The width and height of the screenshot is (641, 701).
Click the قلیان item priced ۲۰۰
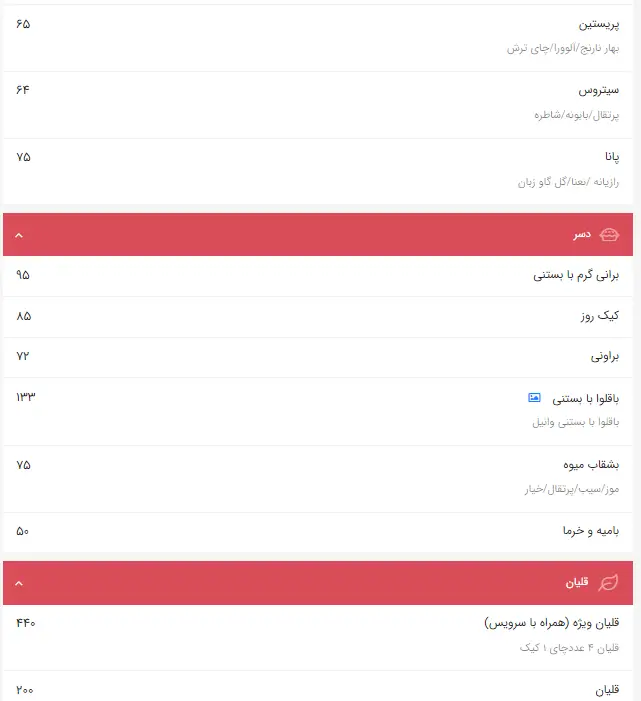click(607, 690)
